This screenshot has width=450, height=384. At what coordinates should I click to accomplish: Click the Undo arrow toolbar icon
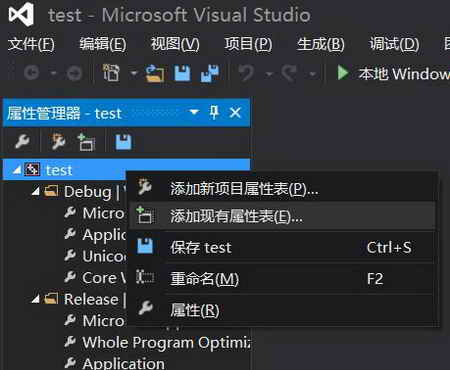[246, 73]
